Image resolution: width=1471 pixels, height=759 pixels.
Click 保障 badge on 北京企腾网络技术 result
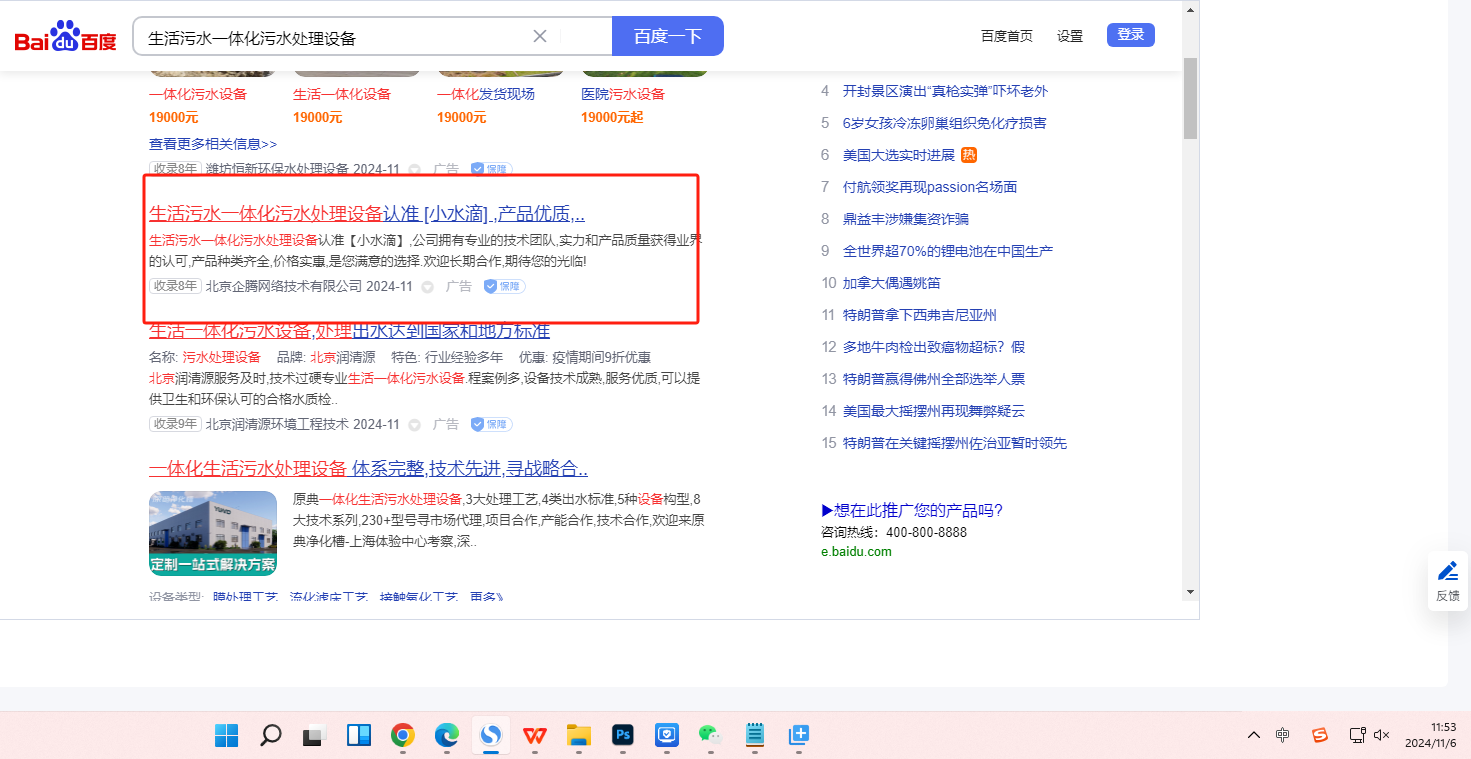click(x=504, y=287)
